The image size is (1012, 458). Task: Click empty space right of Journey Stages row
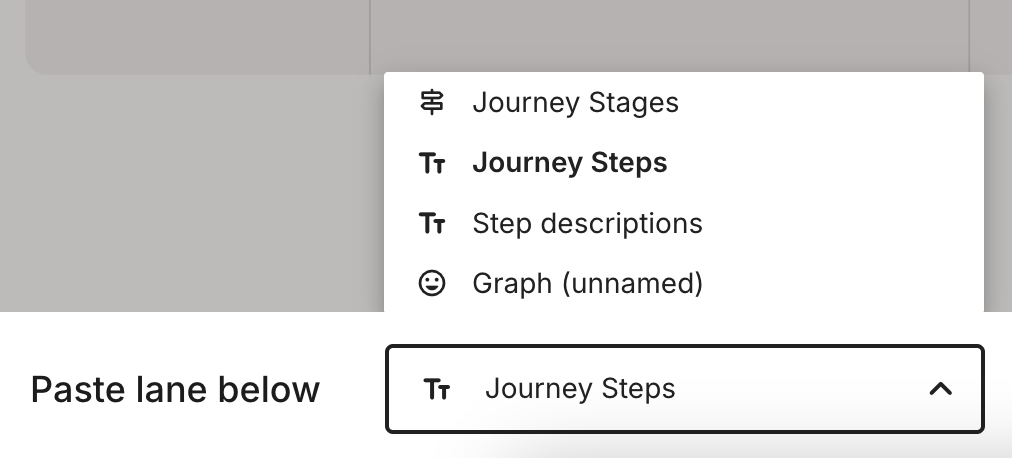pos(850,102)
